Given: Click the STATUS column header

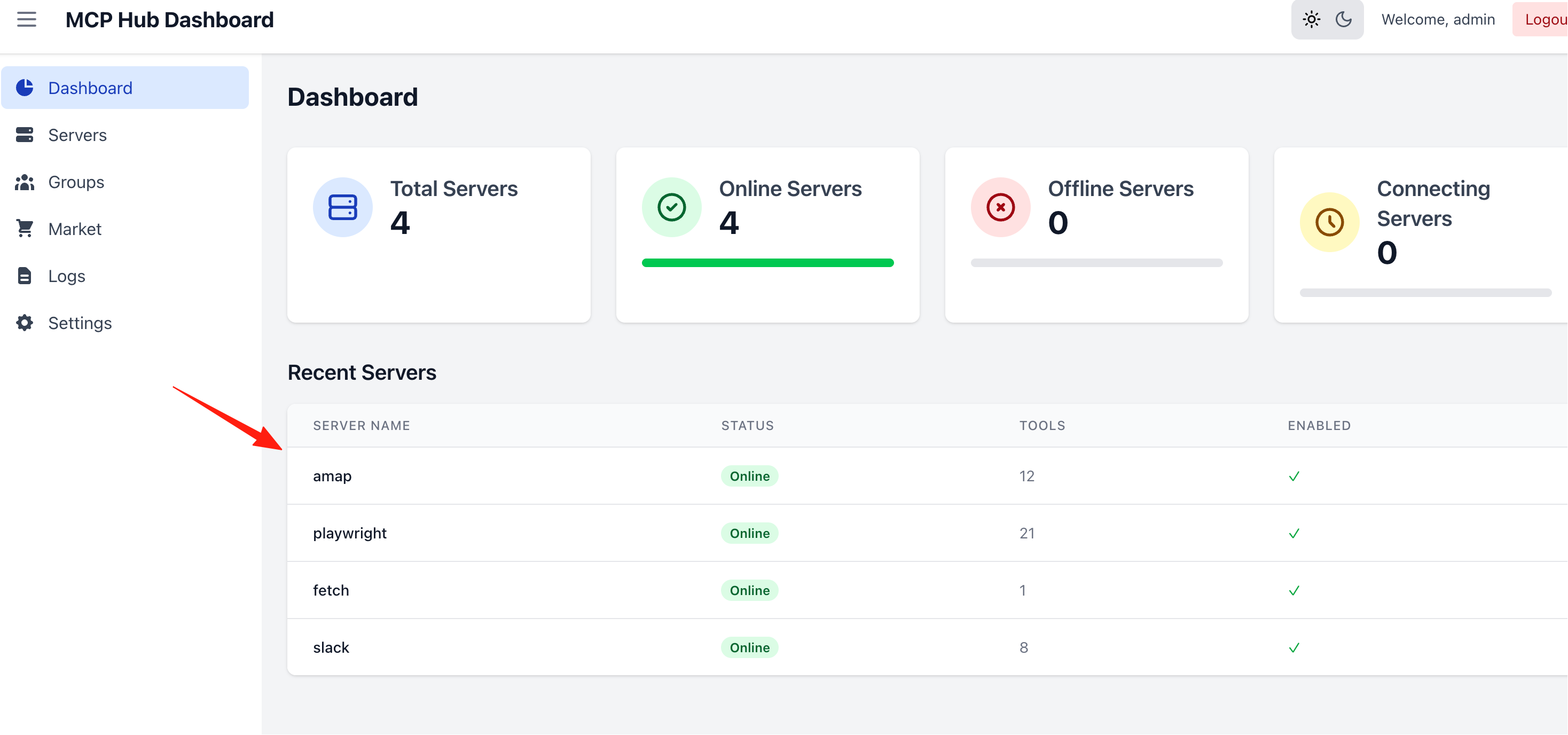Looking at the screenshot, I should (748, 426).
